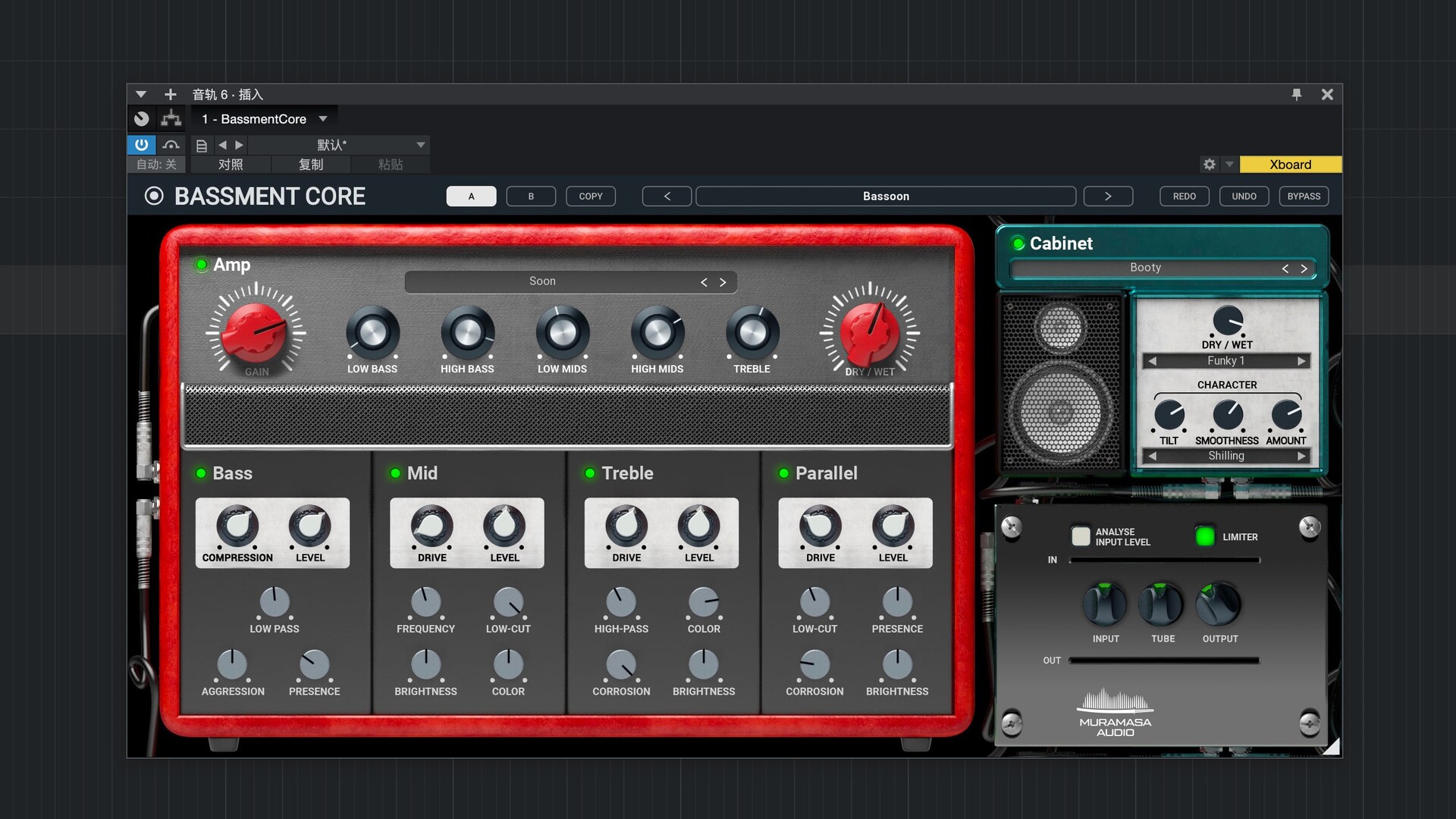Click the pin window icon
Viewport: 1456px width, 819px height.
1297,94
